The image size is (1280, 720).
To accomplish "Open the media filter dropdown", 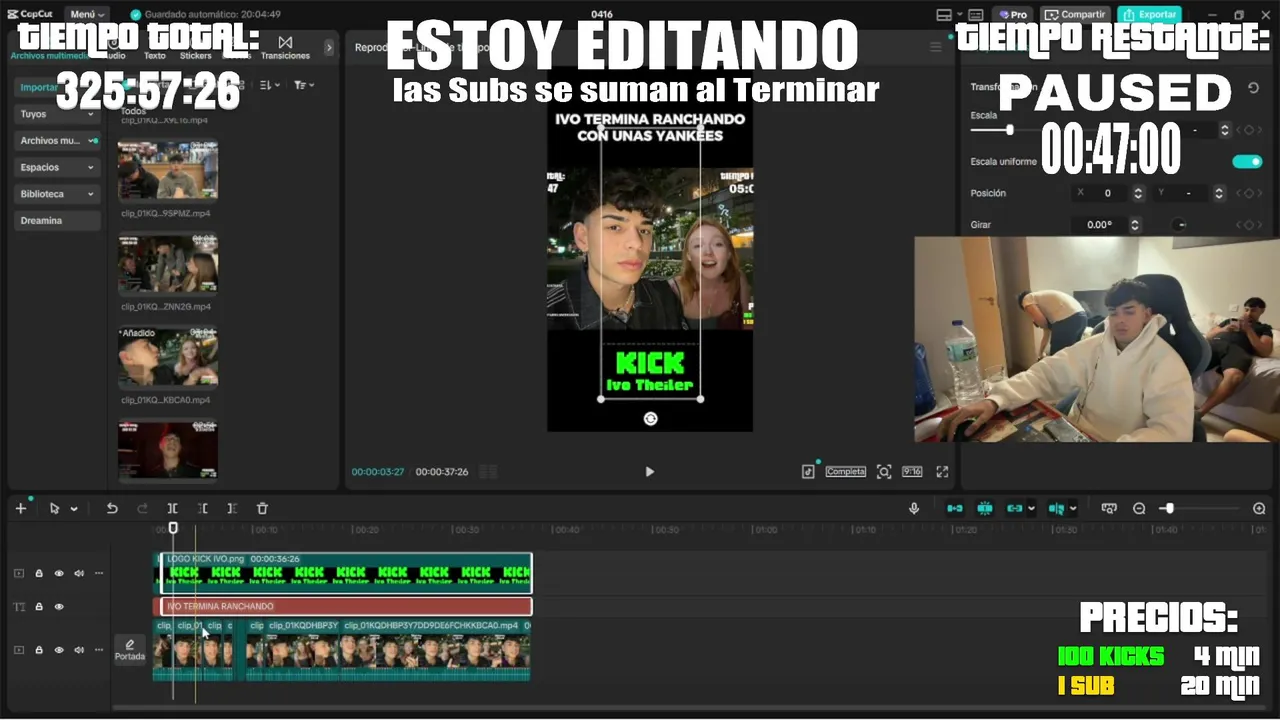I will (x=304, y=86).
